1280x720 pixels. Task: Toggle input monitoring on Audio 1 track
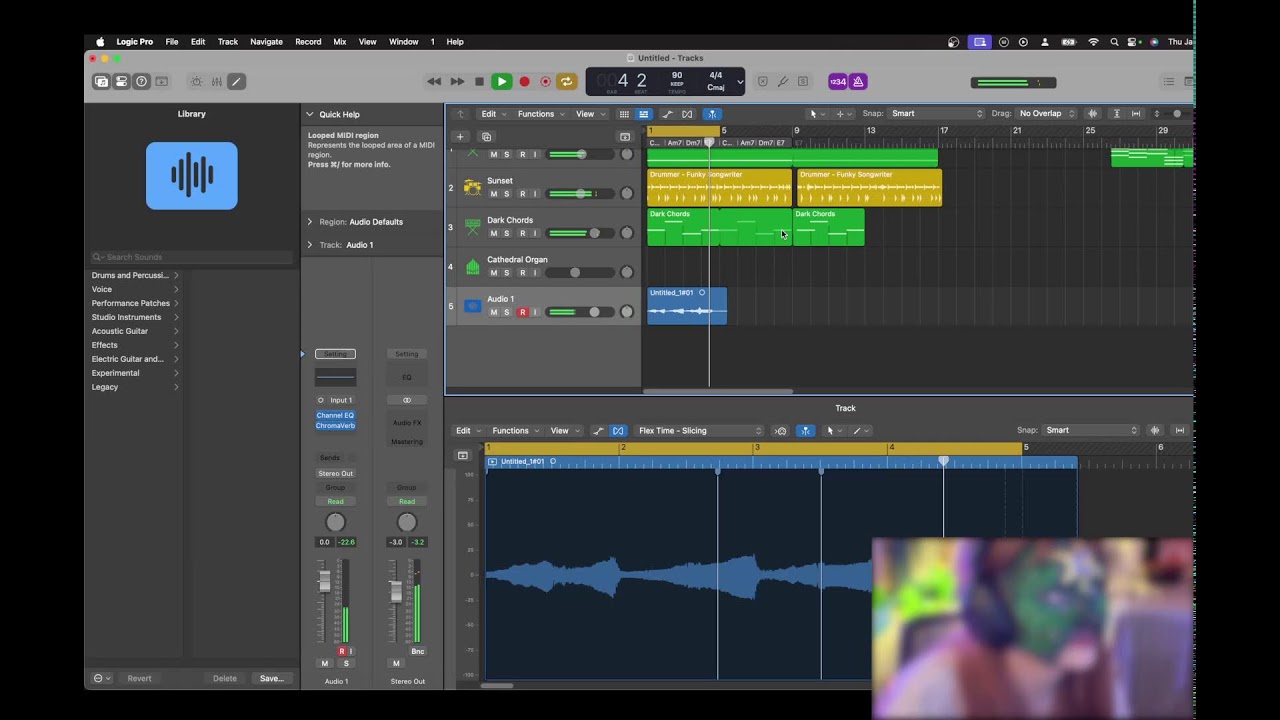tap(535, 312)
